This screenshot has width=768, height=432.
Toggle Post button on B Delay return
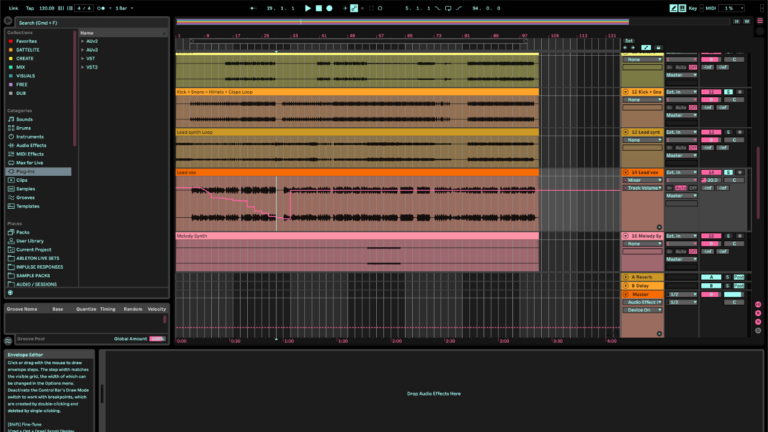point(739,286)
